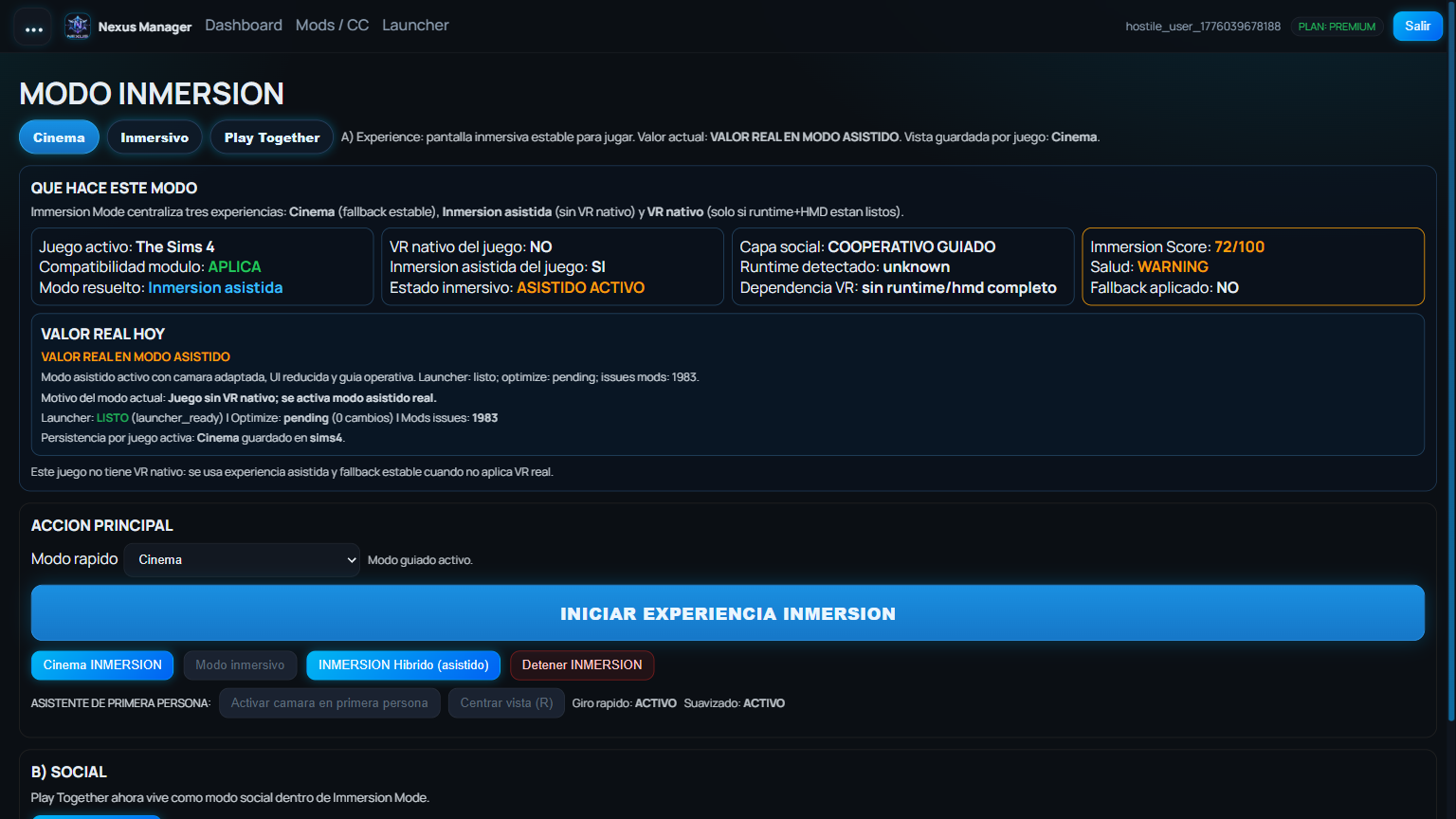Click the Cinema INMERSION button

(102, 665)
